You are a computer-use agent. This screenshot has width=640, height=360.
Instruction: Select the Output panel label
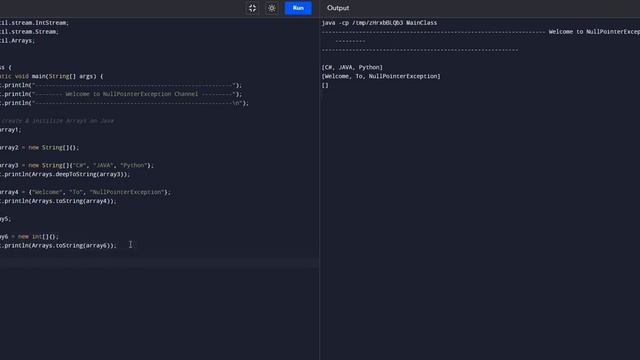pyautogui.click(x=338, y=8)
